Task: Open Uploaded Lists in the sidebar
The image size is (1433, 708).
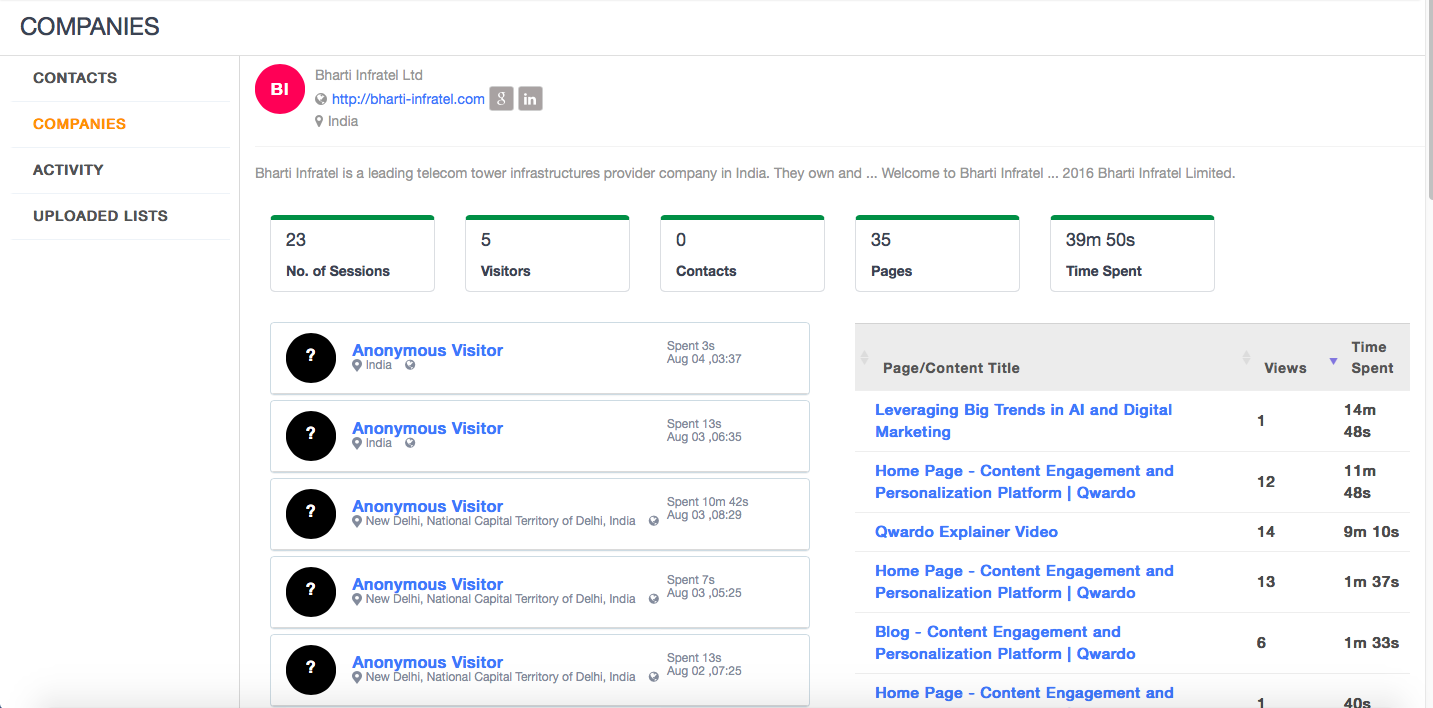Action: click(x=100, y=216)
